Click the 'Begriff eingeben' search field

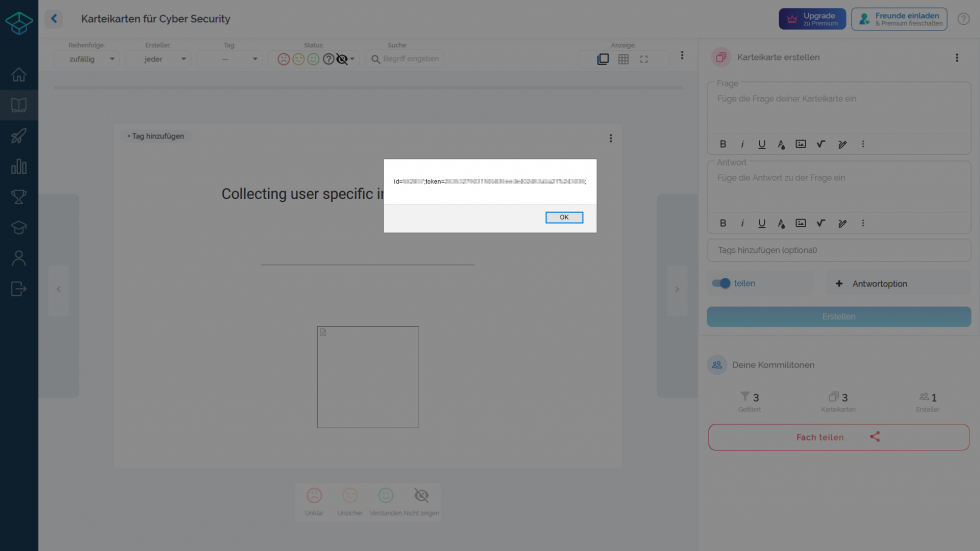click(410, 59)
